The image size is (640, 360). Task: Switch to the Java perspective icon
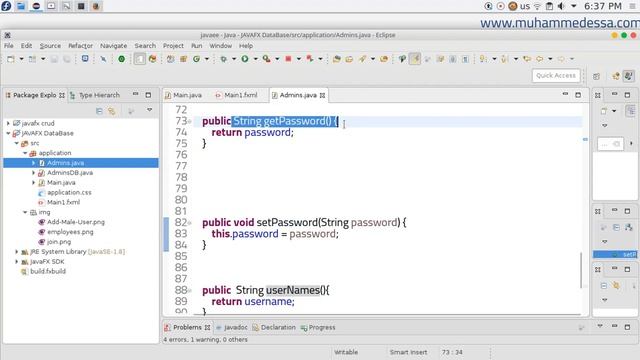629,76
